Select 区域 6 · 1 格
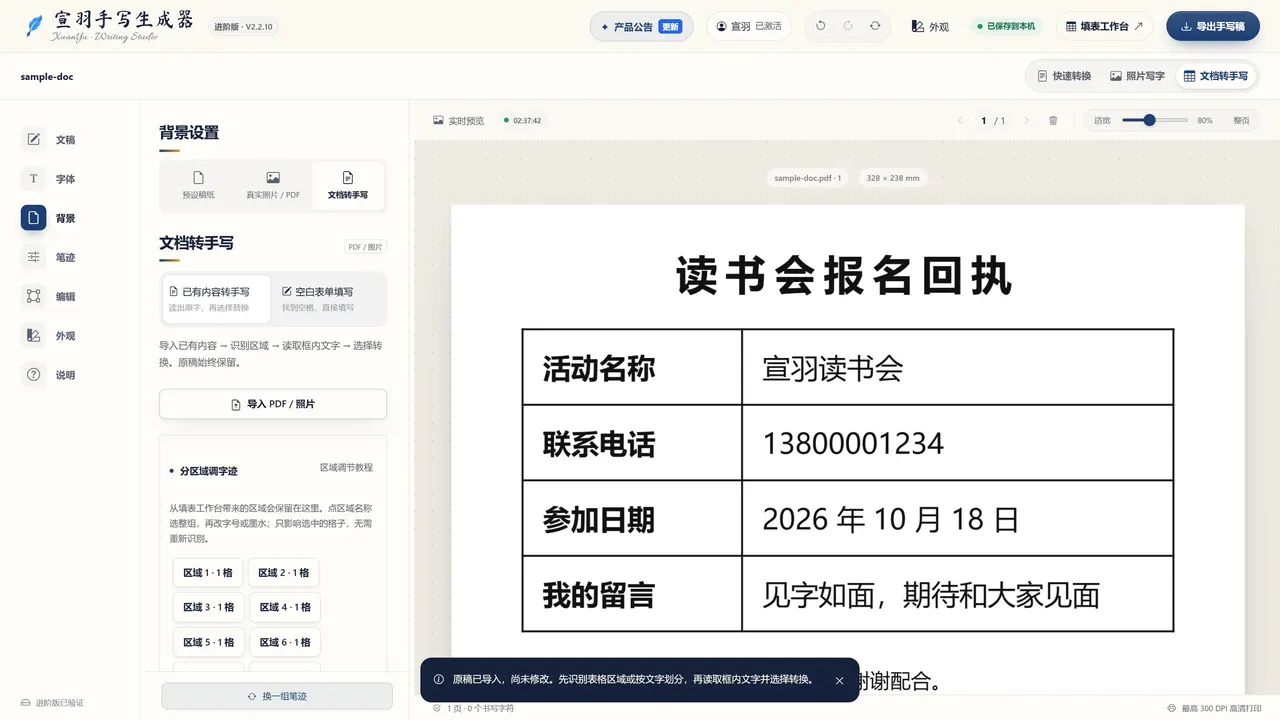 284,642
